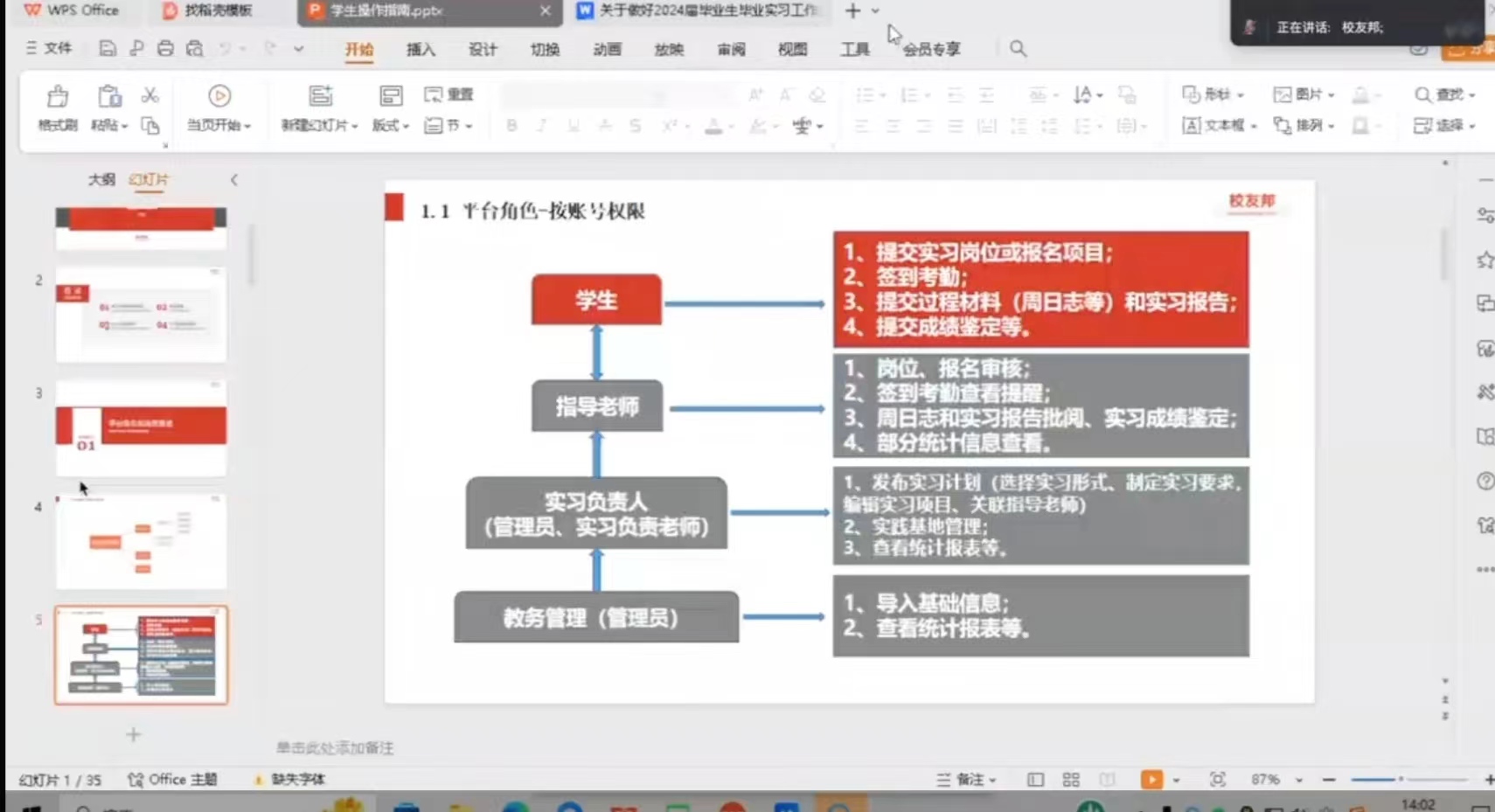Click the search magnifier in ribbon tabs
The width and height of the screenshot is (1495, 812).
[x=1018, y=49]
